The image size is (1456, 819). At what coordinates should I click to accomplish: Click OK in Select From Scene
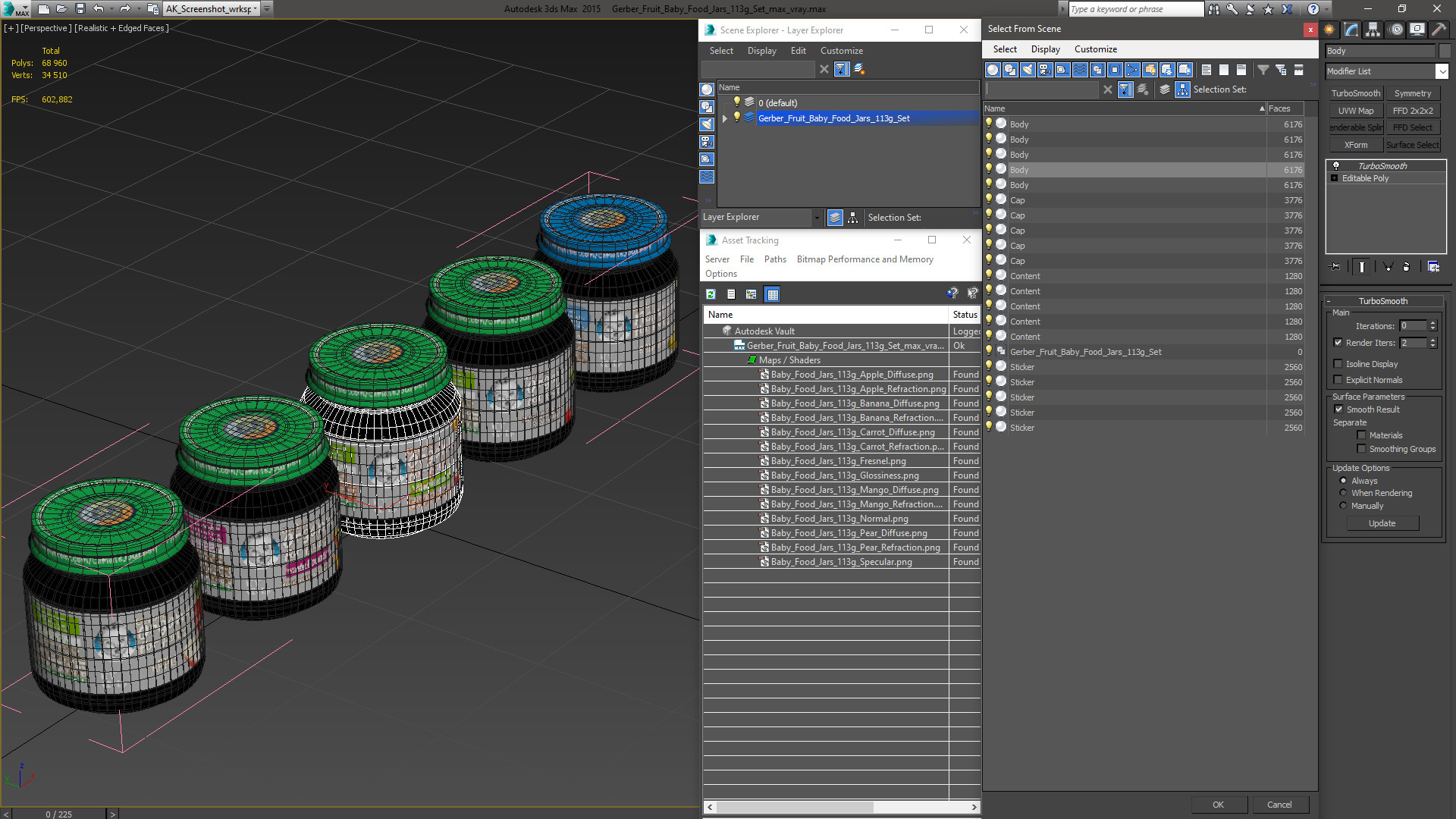tap(1218, 805)
